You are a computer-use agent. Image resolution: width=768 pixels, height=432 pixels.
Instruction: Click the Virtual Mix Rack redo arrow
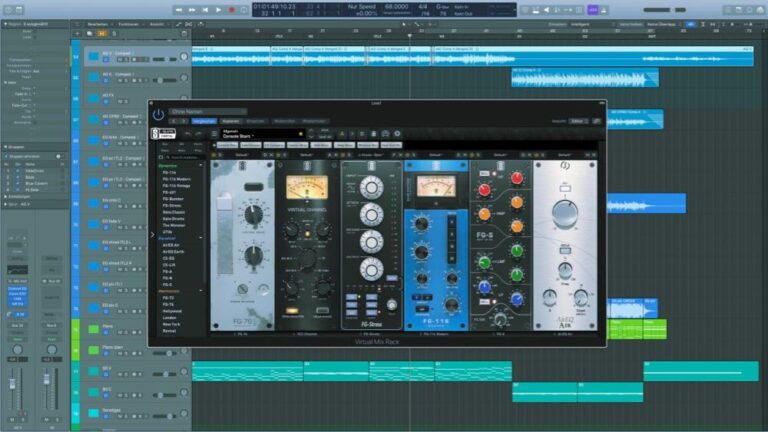(198, 134)
